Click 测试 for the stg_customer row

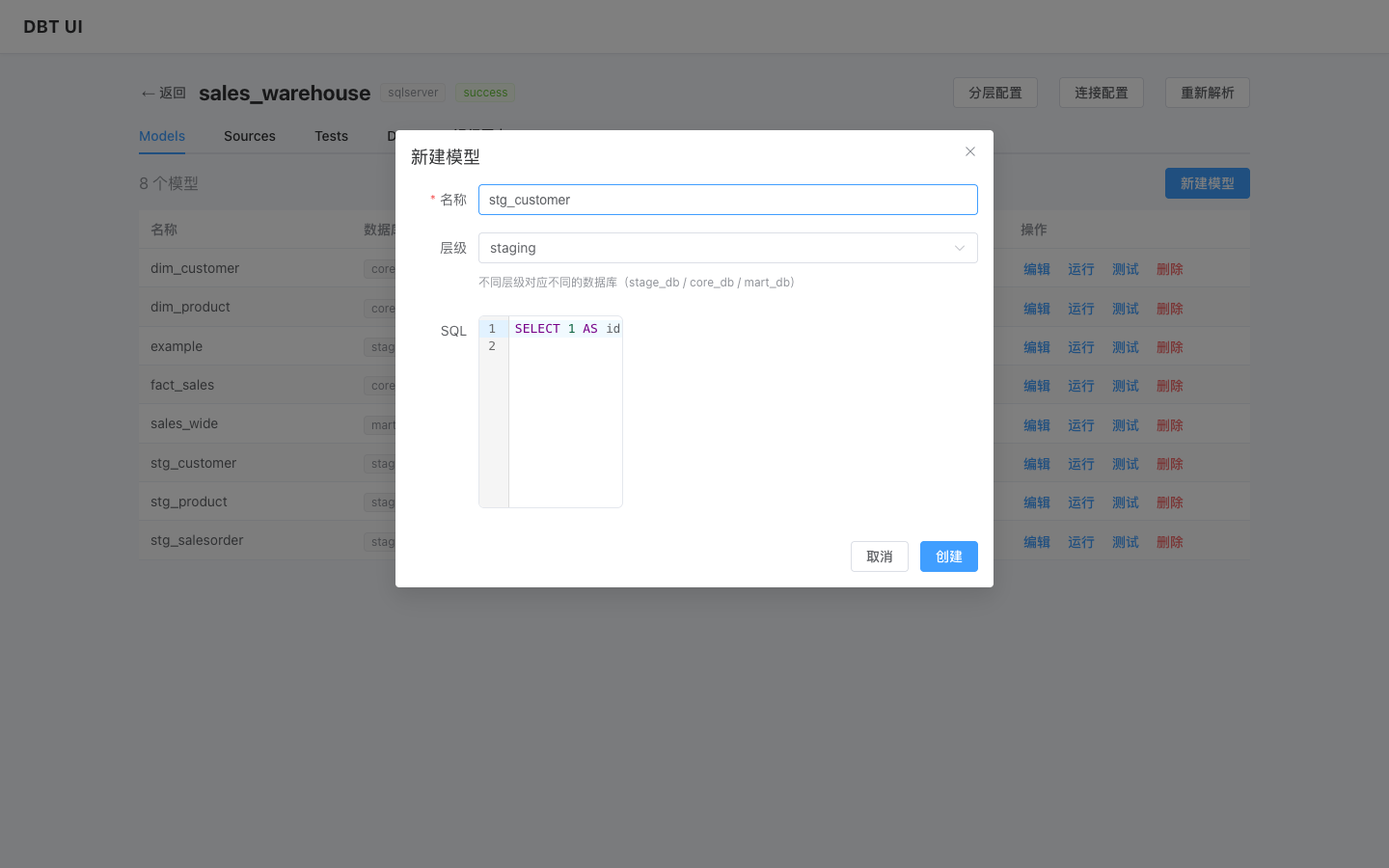[1126, 464]
